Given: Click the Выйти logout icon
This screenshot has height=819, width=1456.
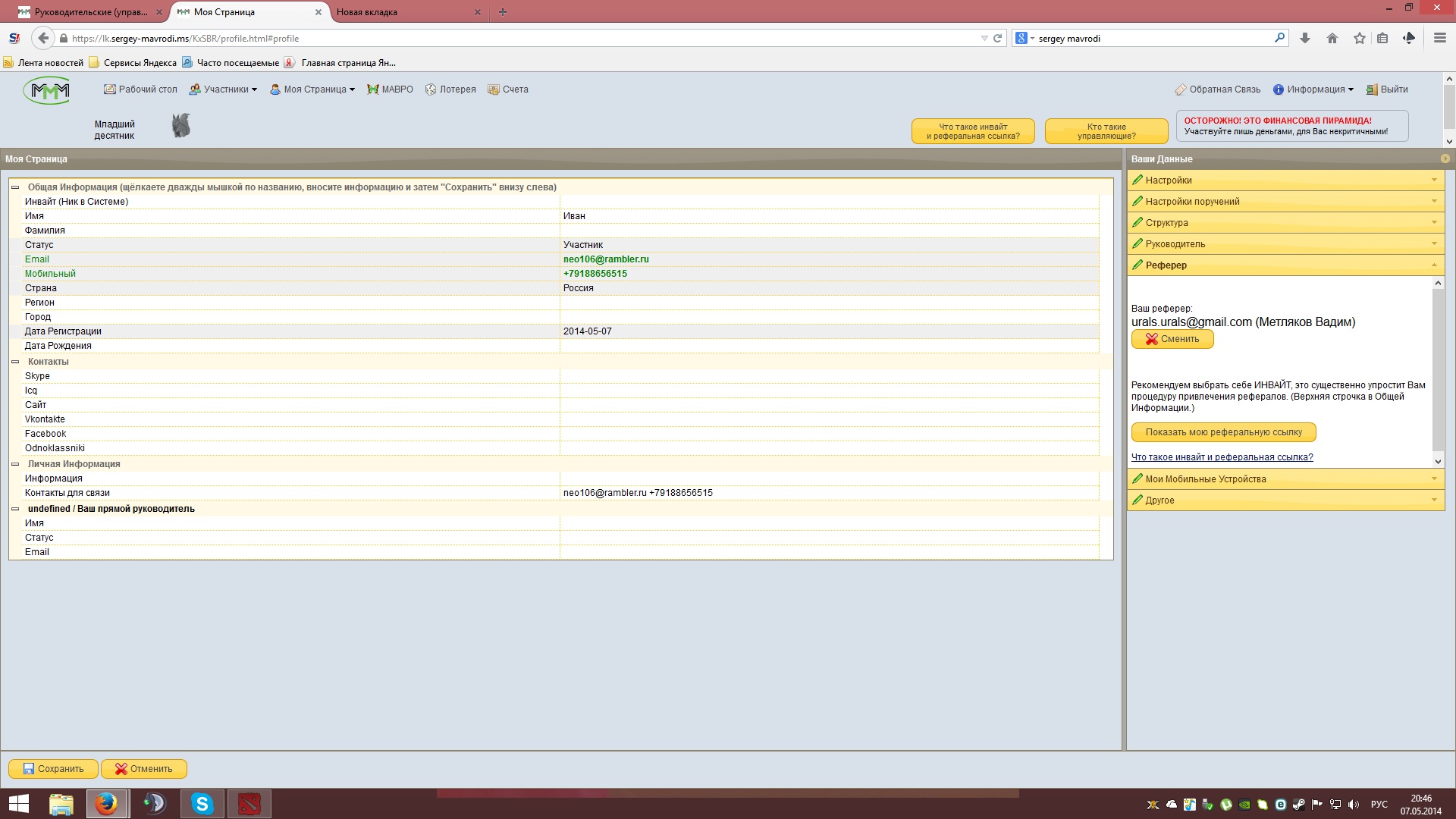Looking at the screenshot, I should coord(1372,89).
